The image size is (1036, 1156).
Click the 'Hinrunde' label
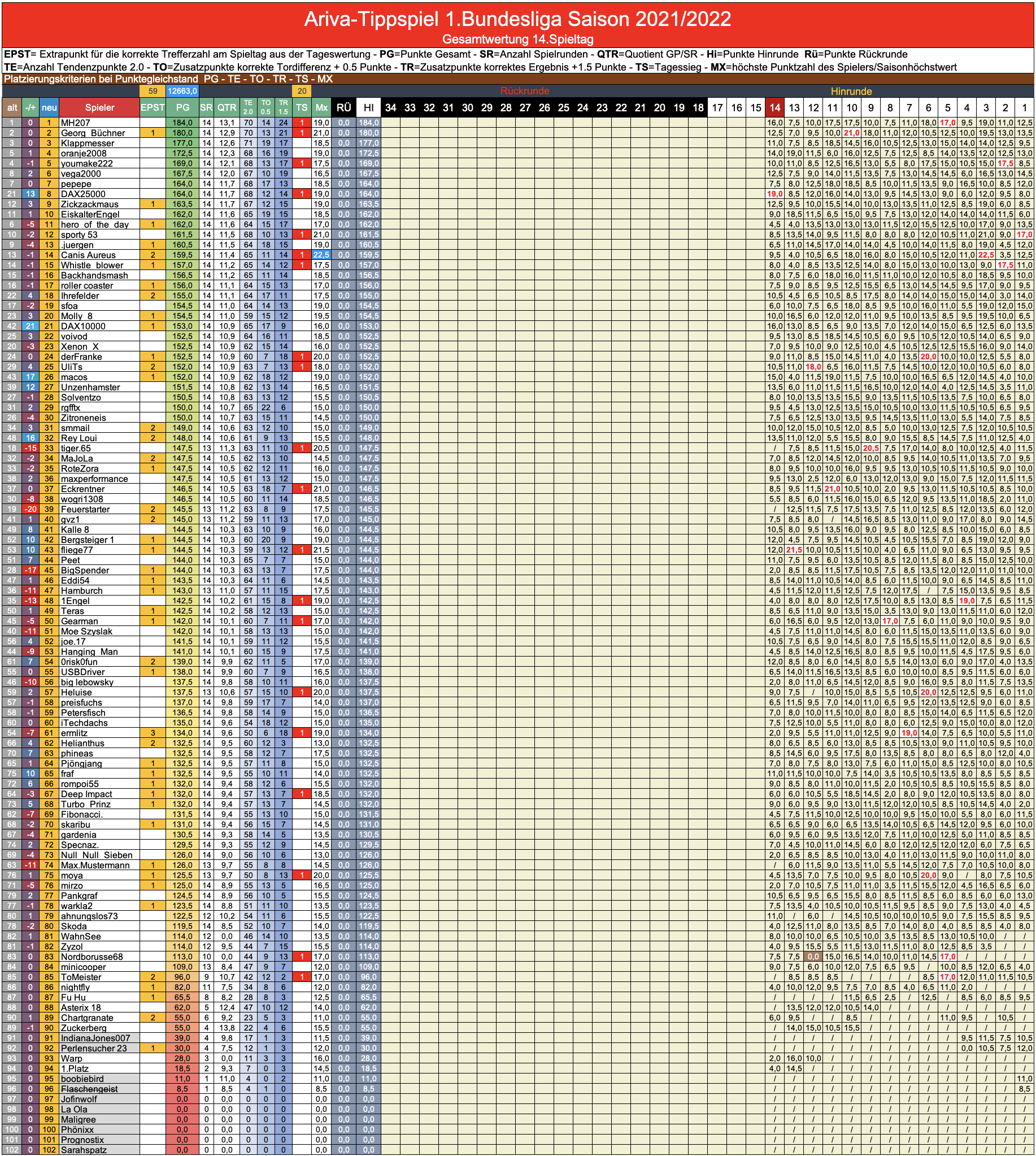pyautogui.click(x=851, y=91)
